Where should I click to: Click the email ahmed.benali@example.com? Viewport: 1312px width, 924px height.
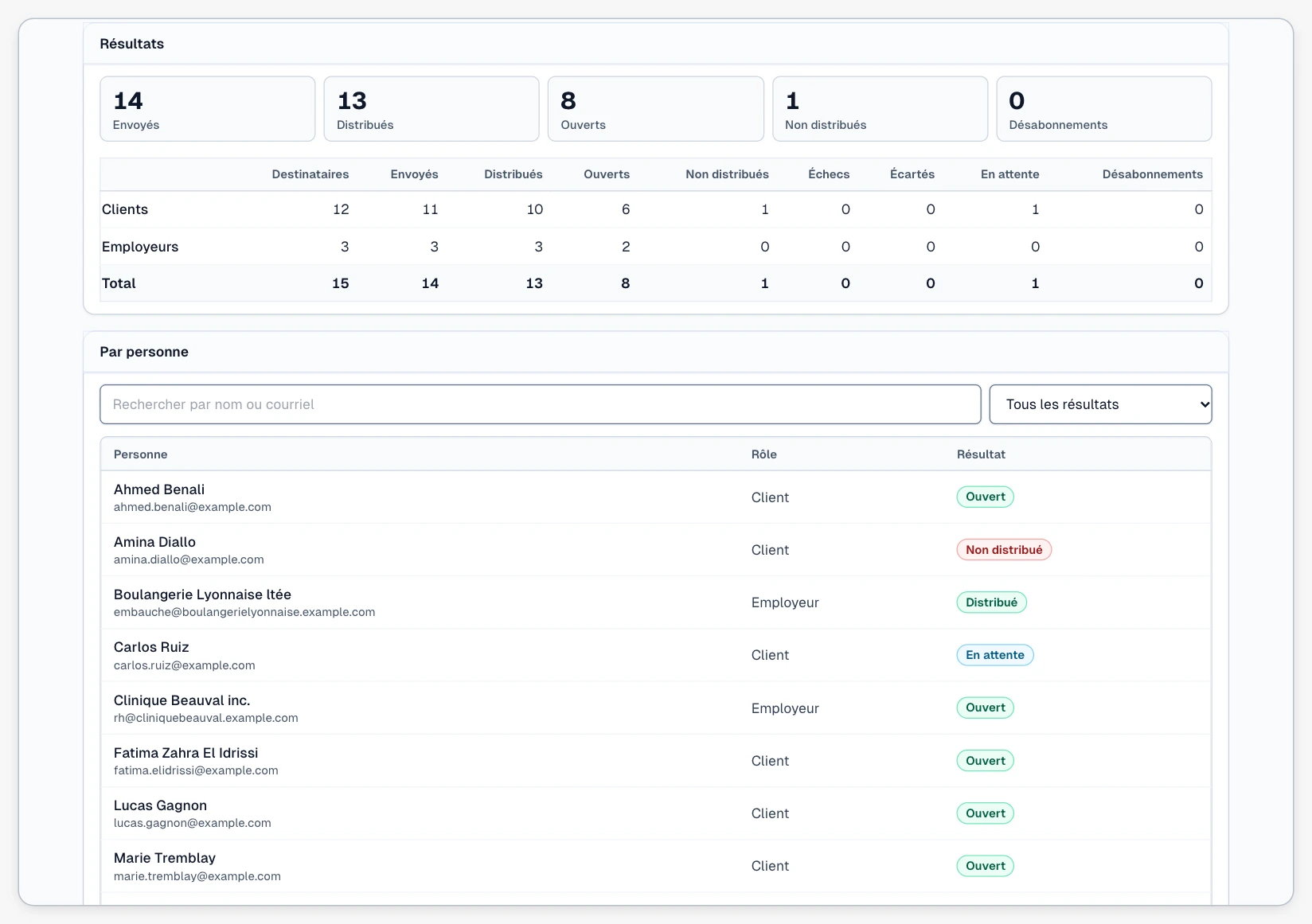pyautogui.click(x=192, y=507)
